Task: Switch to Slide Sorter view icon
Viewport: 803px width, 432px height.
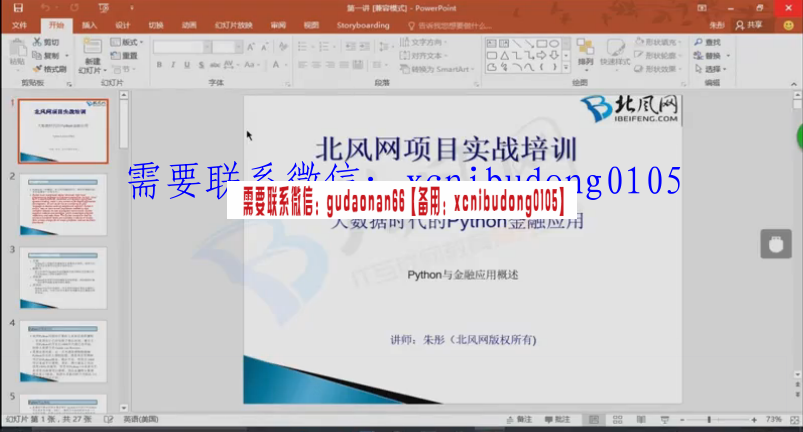Action: [x=618, y=420]
